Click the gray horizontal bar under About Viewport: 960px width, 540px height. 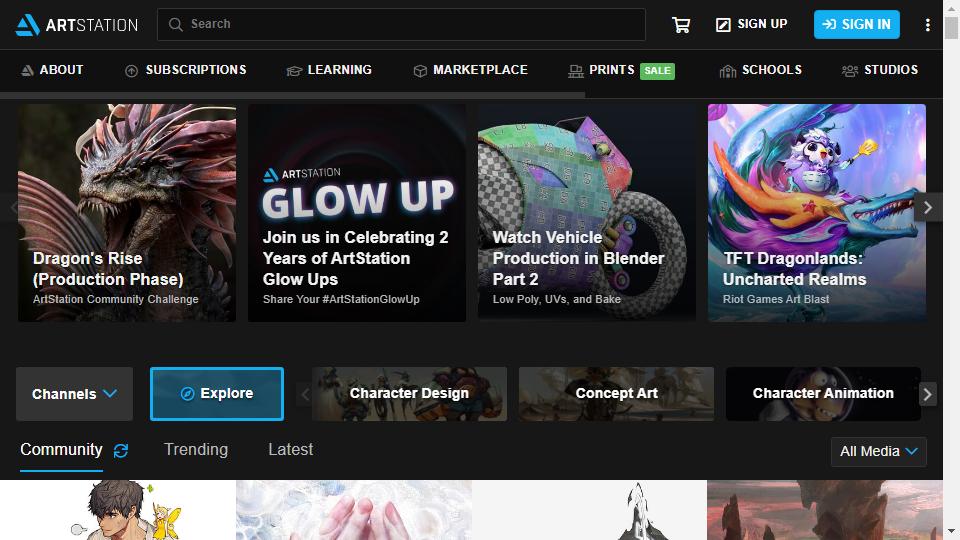(292, 96)
